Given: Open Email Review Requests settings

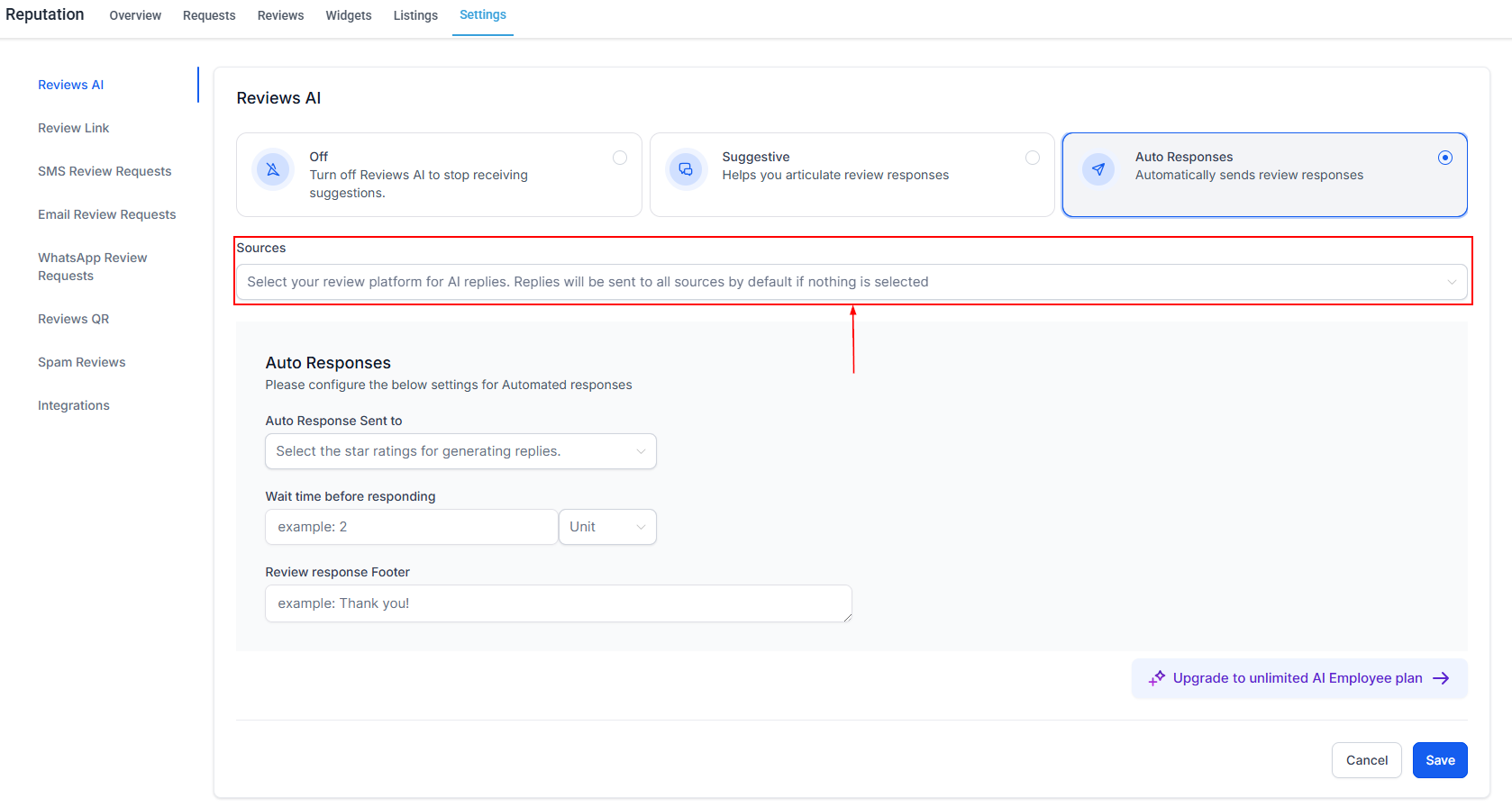Looking at the screenshot, I should tap(107, 214).
